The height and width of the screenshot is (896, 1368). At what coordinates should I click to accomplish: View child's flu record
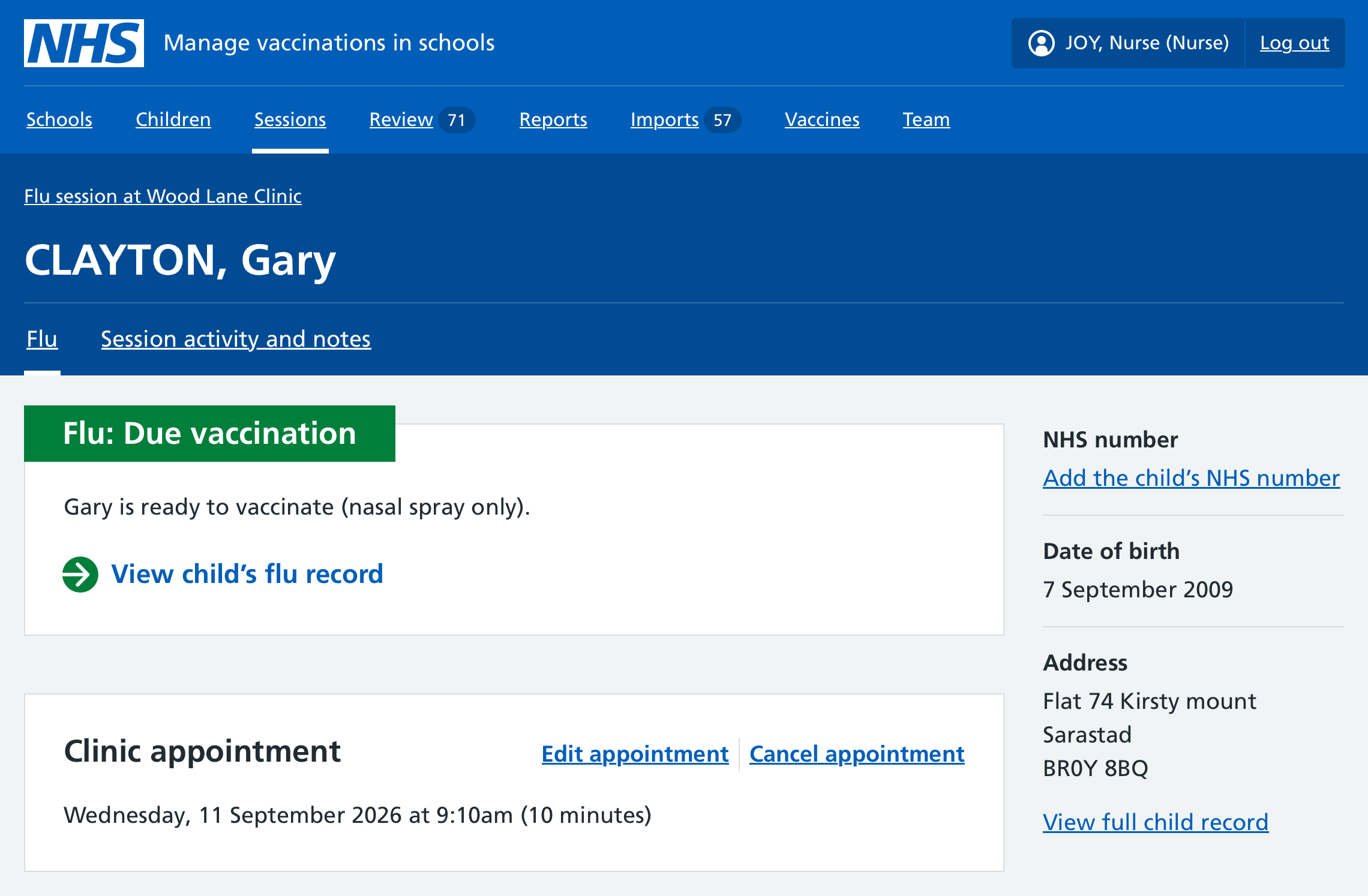click(x=247, y=574)
